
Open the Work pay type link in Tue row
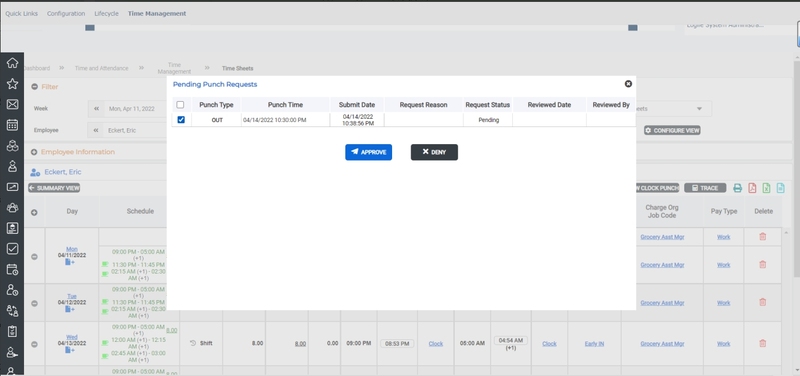[x=723, y=303]
